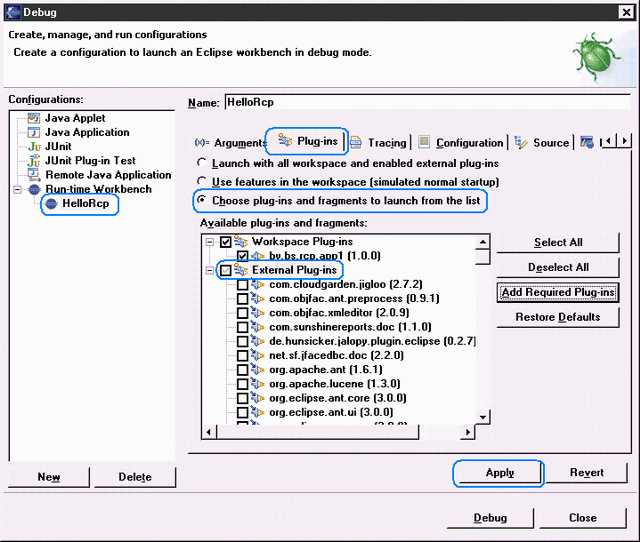This screenshot has width=640, height=542.
Task: Click the partially hidden tab icon after Source
Action: (x=587, y=142)
